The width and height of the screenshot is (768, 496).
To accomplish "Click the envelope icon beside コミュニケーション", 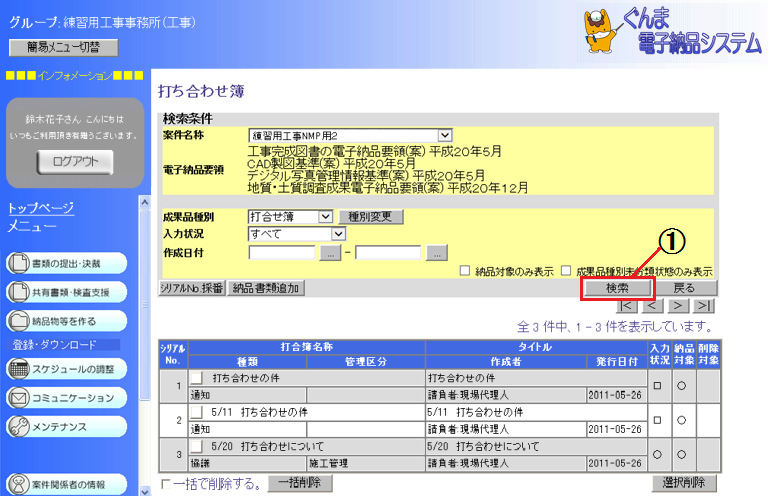I will tap(19, 398).
